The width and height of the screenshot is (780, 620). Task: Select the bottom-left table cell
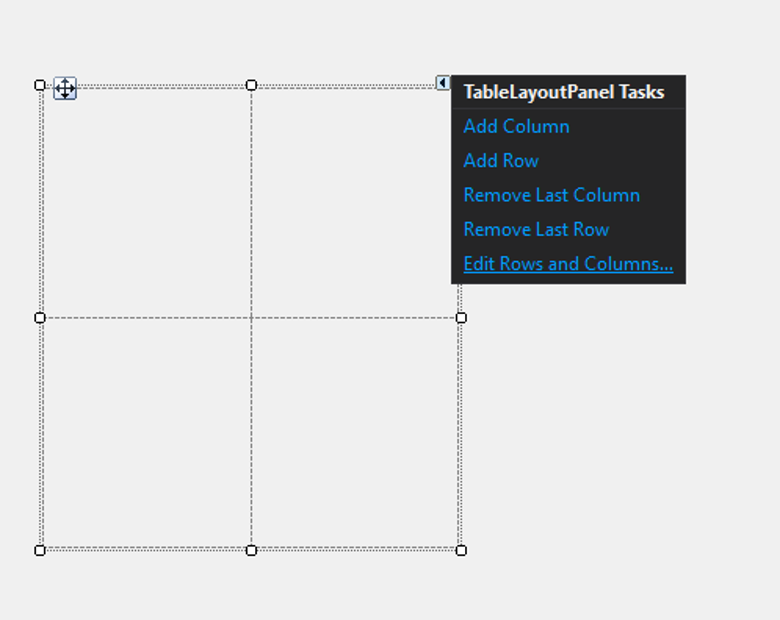pos(147,433)
